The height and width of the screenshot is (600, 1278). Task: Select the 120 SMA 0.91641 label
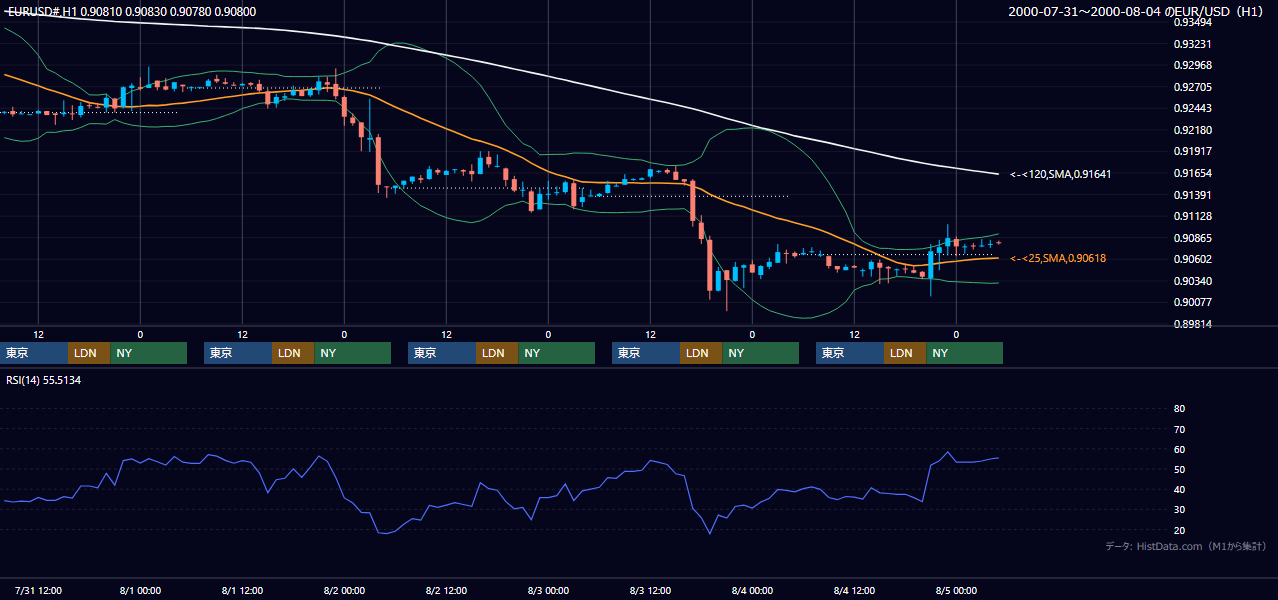1061,174
